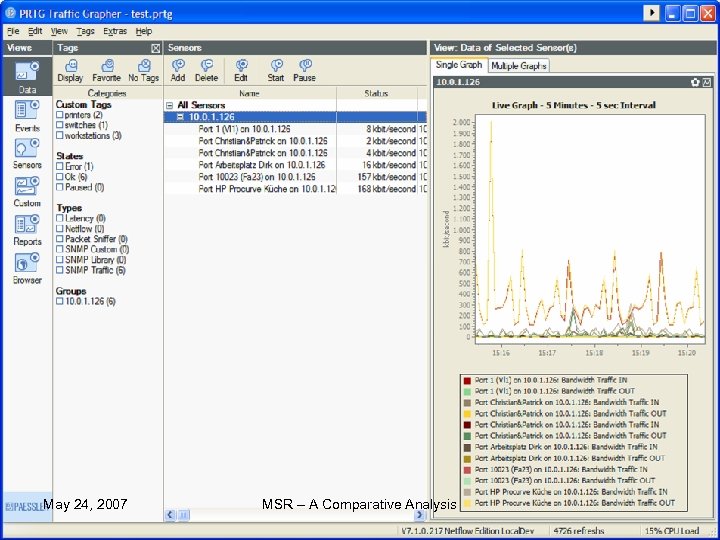Maximize the 10.0.1.126 graph panel
Image resolution: width=720 pixels, height=540 pixels.
[707, 82]
